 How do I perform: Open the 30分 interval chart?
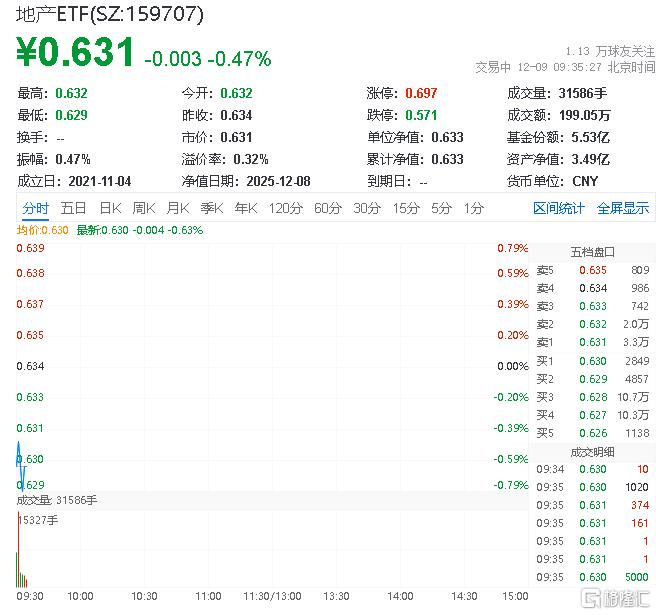point(367,208)
